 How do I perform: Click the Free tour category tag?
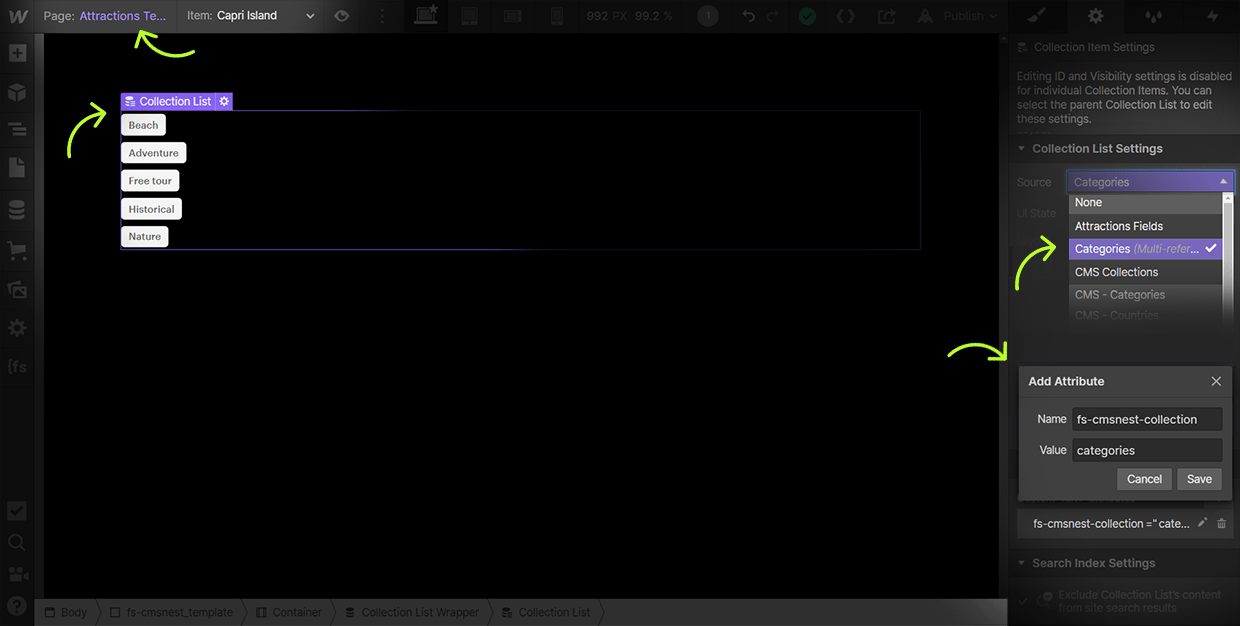coord(150,181)
